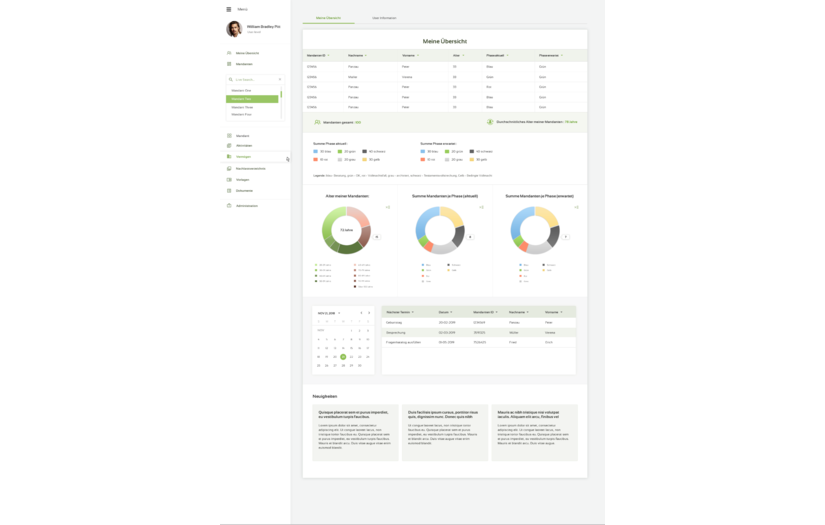Click the expand icon beside the Phase (aktuell) chart

point(481,207)
